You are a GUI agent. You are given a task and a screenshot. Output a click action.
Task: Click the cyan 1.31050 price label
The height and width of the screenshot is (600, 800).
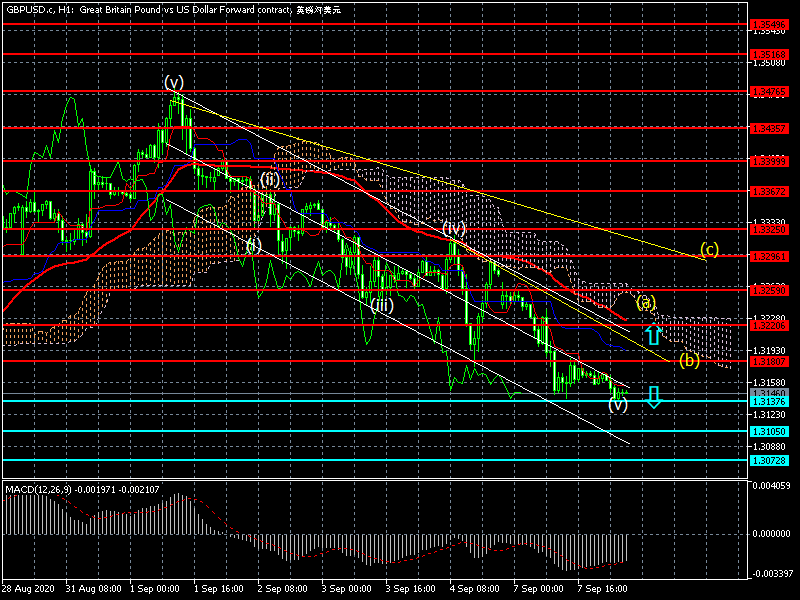[769, 432]
